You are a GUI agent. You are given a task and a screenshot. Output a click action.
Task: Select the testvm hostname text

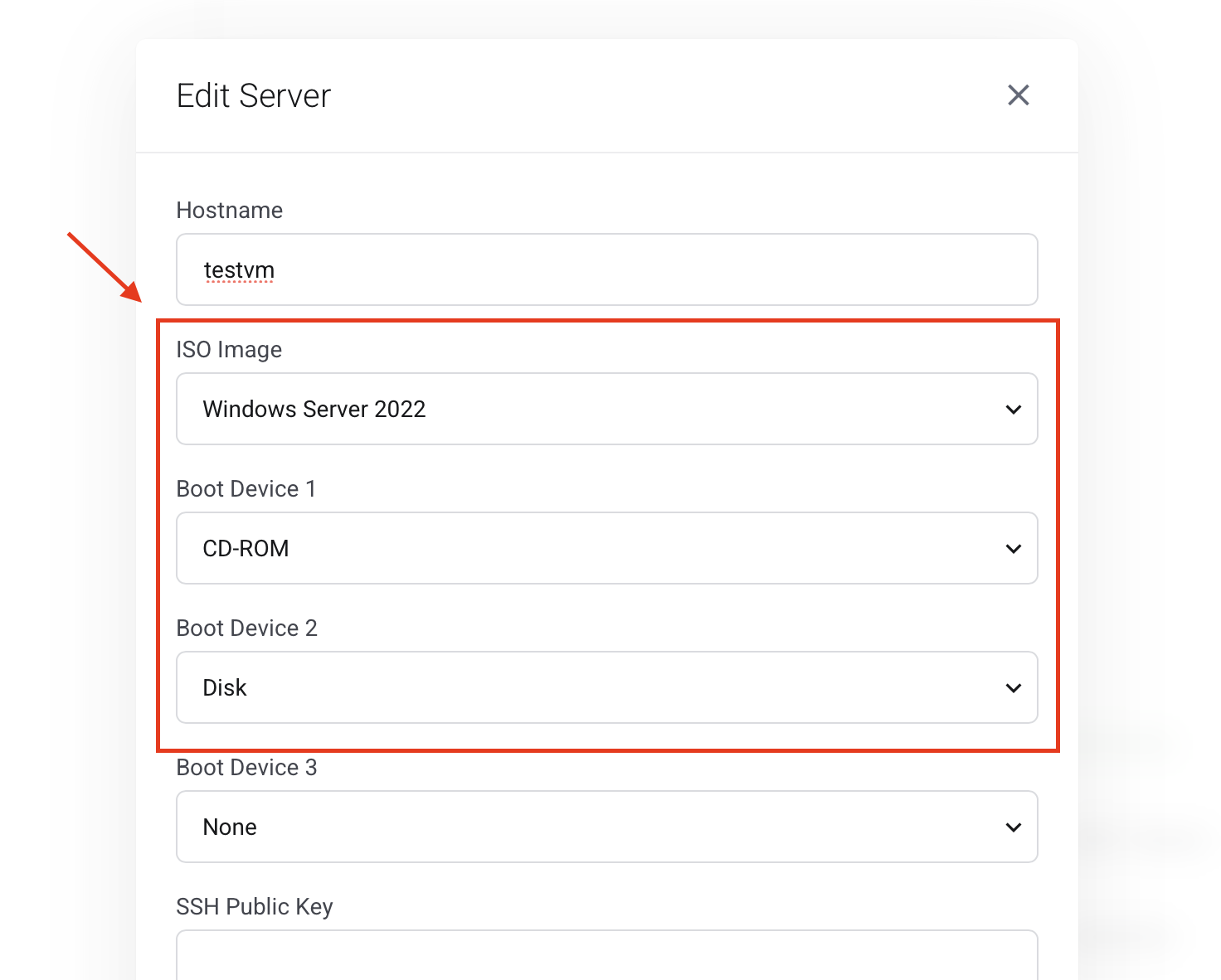tap(239, 269)
